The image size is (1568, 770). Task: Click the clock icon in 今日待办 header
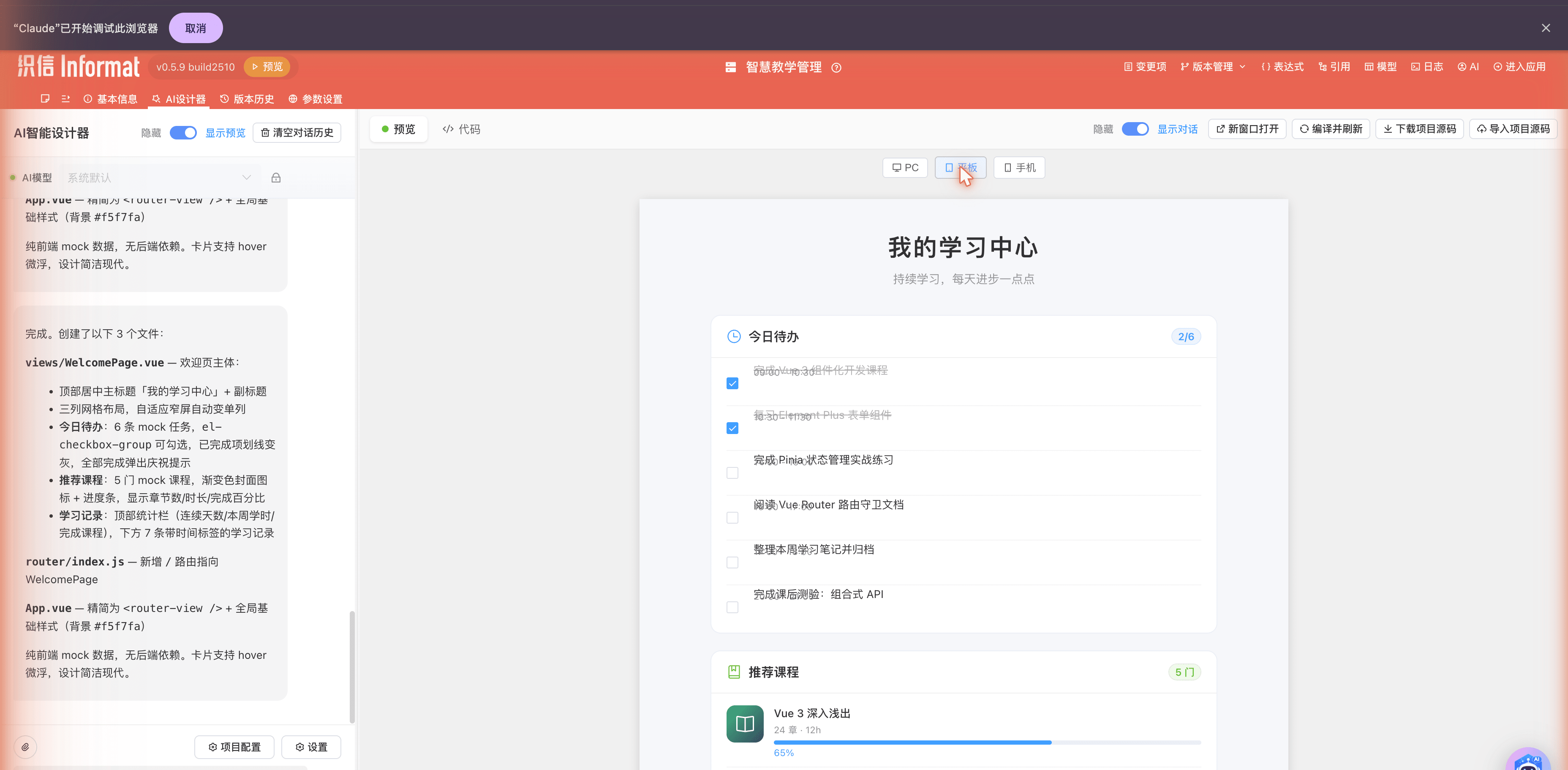coord(734,336)
